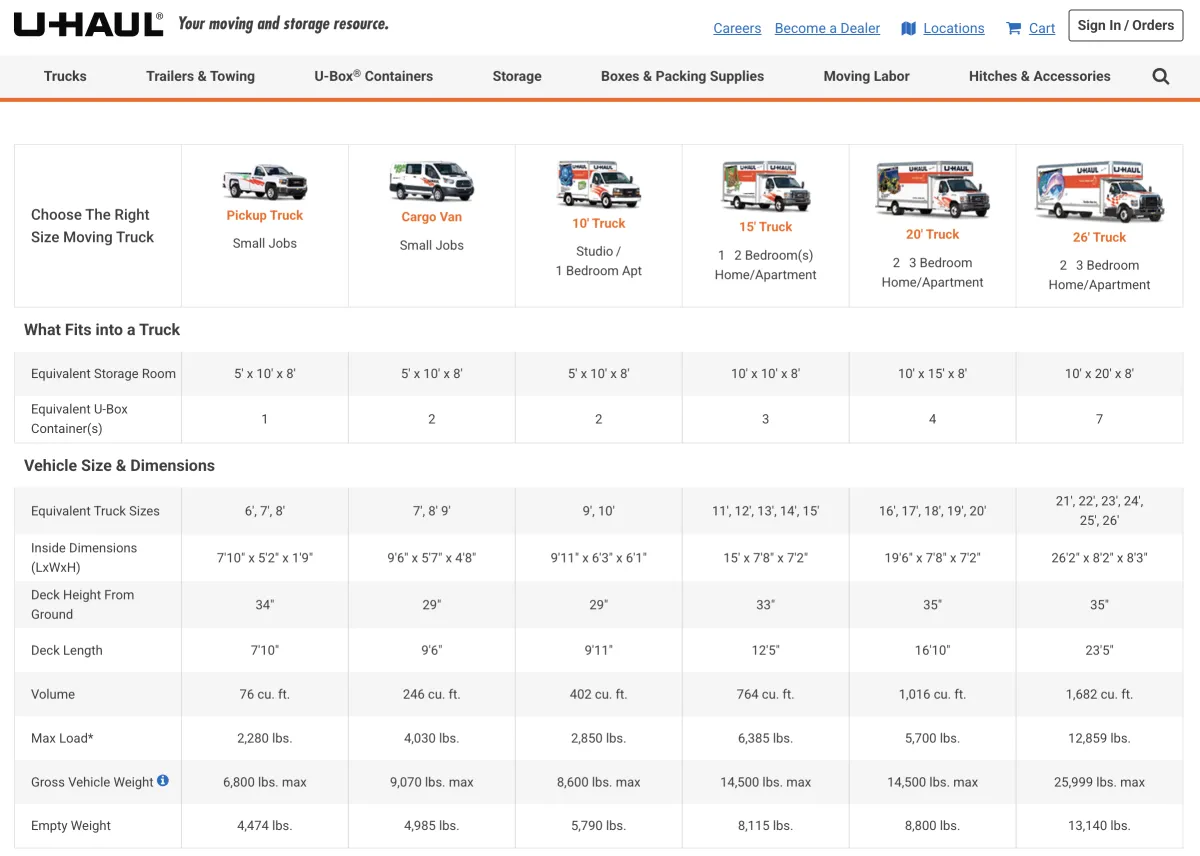Viewport: 1200px width, 856px height.
Task: Click 'Empty Weight' row label
Action: point(71,826)
